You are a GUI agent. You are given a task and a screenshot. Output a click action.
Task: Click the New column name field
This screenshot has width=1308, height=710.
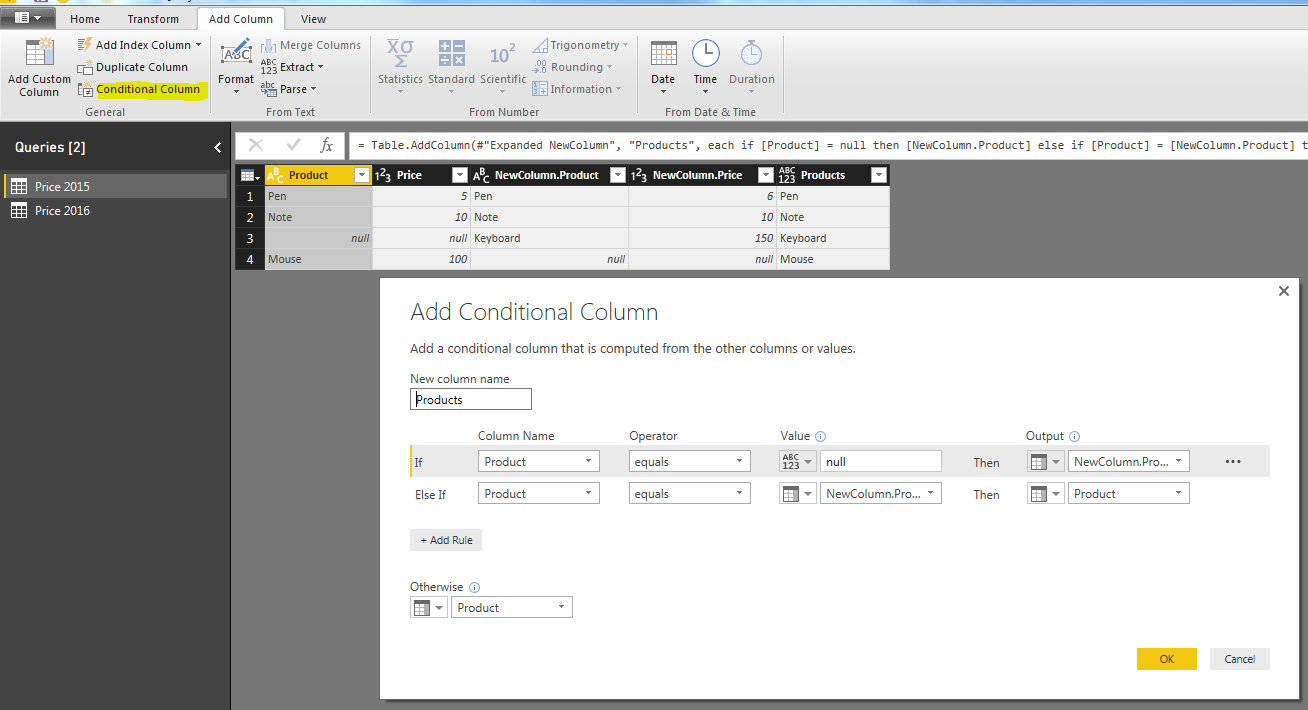click(471, 399)
